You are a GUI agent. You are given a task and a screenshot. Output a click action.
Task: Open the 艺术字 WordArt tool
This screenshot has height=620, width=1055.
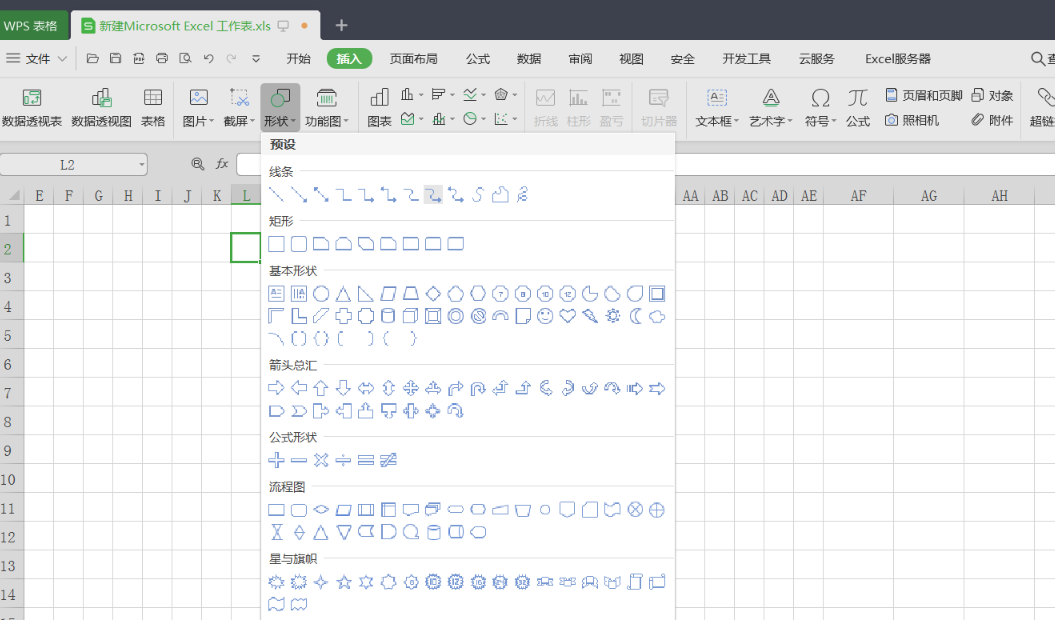pos(771,108)
